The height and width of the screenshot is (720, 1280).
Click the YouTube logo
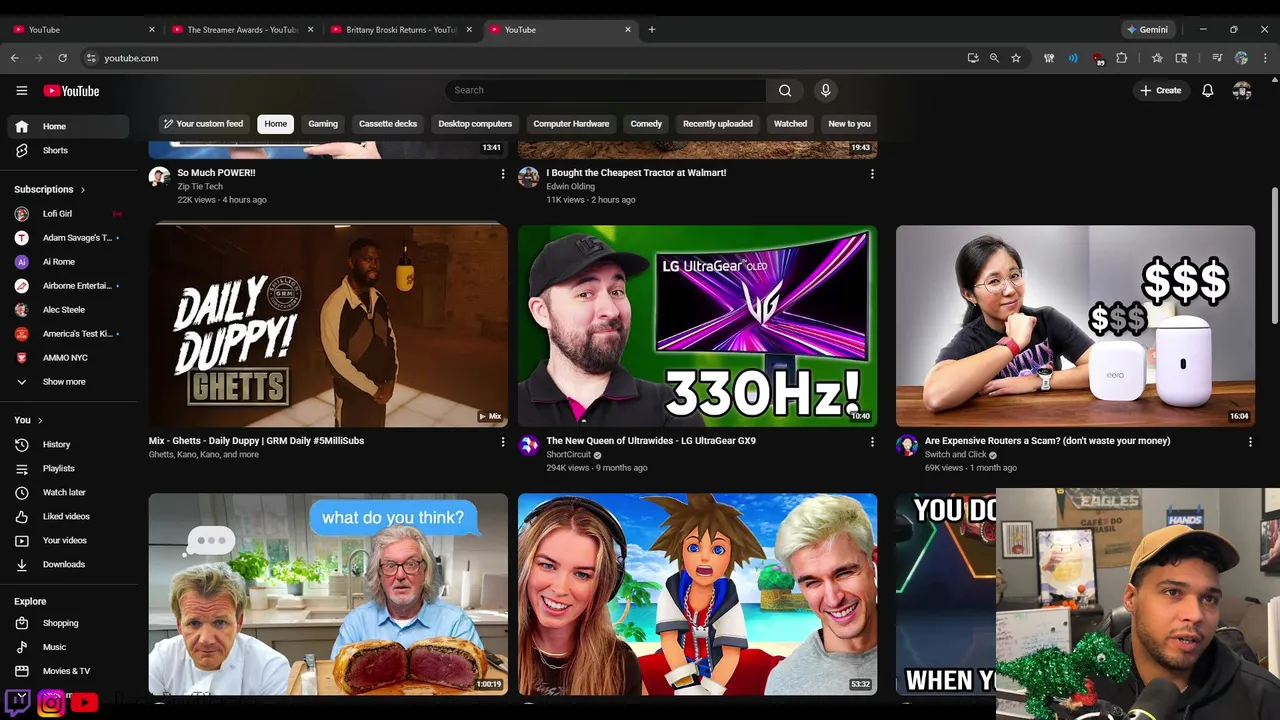(x=71, y=91)
